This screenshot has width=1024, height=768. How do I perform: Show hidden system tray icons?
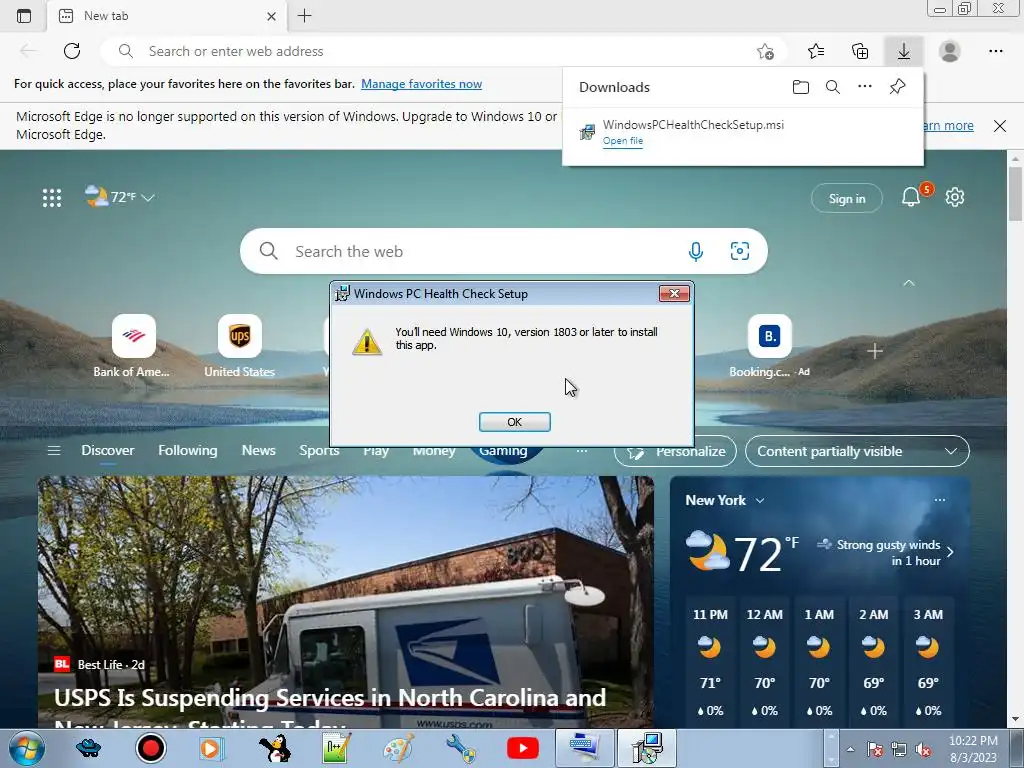pyautogui.click(x=850, y=750)
